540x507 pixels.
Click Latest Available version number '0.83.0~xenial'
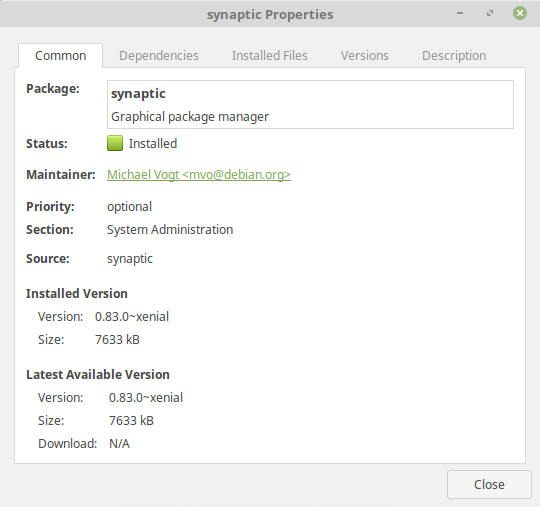tap(146, 397)
